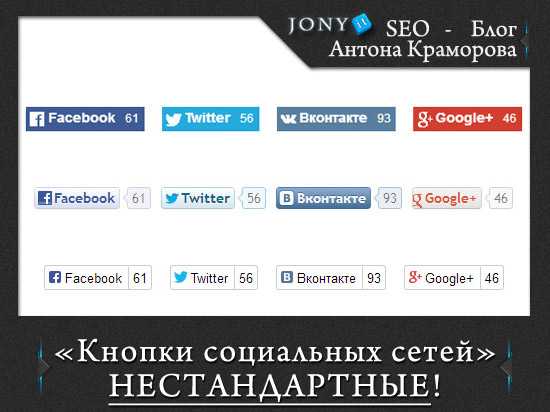Click the VK logo icon in the flat Вконтакте button
The height and width of the screenshot is (412, 550).
[x=288, y=119]
